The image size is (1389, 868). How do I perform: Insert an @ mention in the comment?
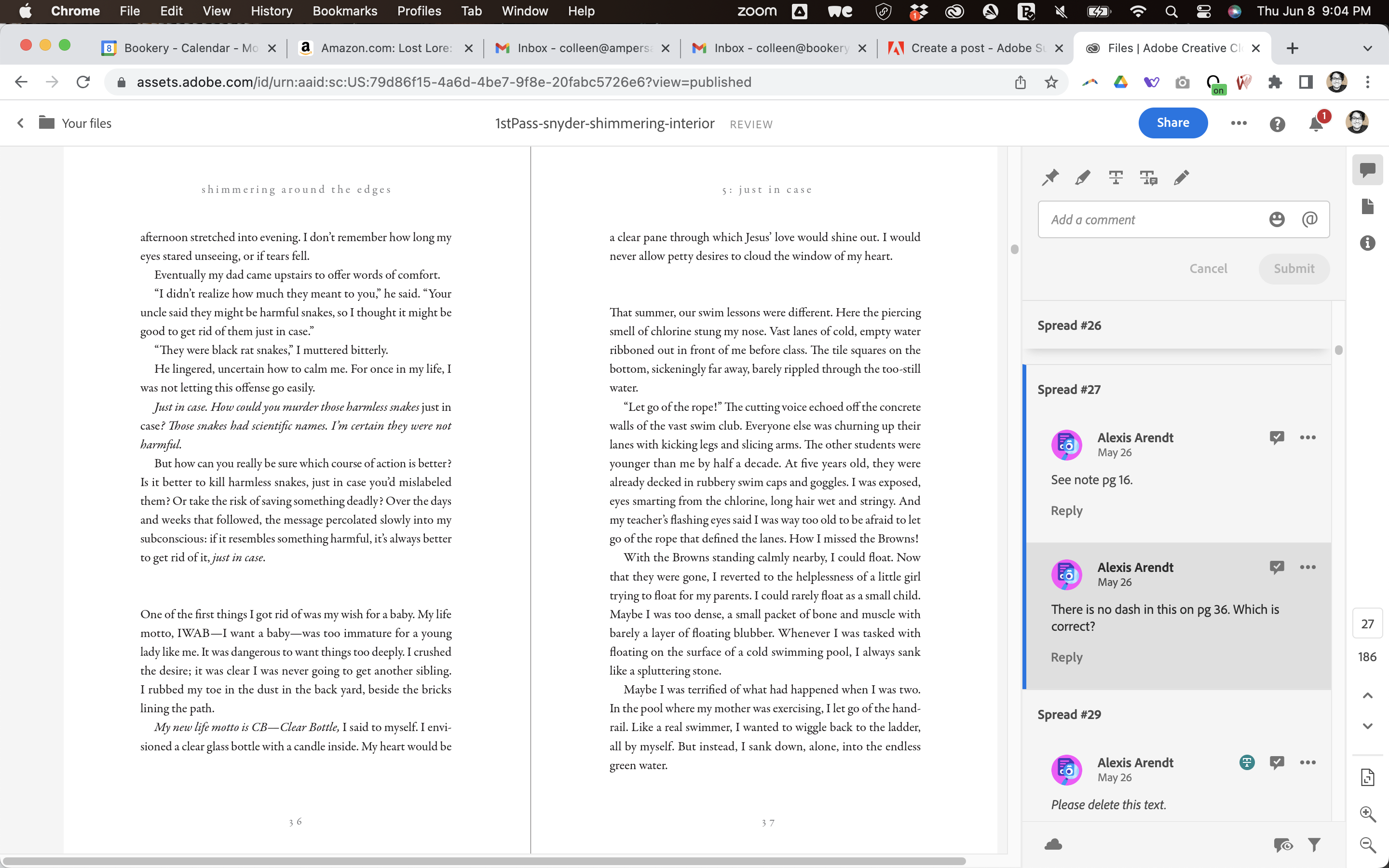click(x=1310, y=219)
